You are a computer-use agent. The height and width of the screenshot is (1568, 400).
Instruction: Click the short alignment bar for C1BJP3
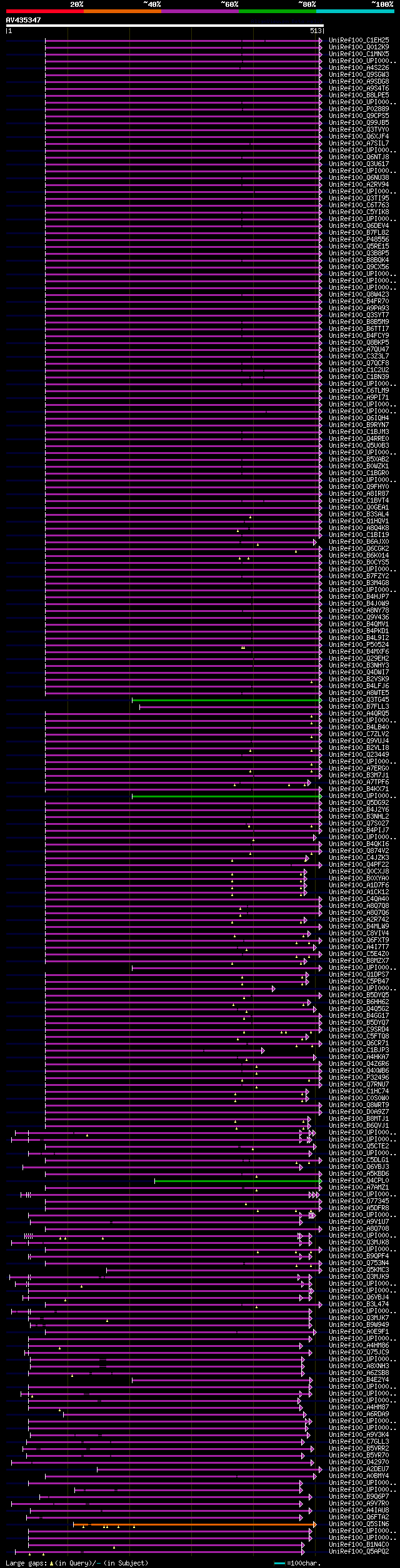pos(154,1050)
